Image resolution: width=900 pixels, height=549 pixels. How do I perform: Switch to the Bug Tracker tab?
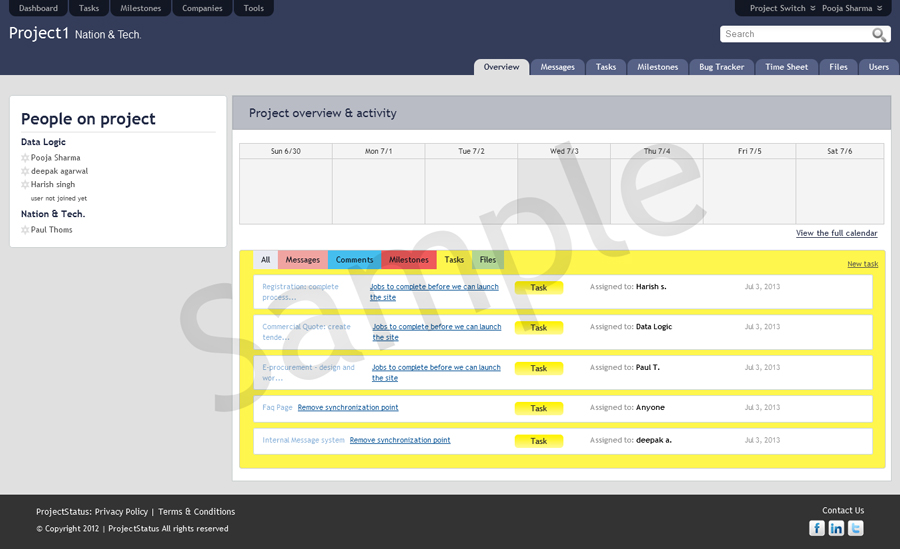[721, 67]
